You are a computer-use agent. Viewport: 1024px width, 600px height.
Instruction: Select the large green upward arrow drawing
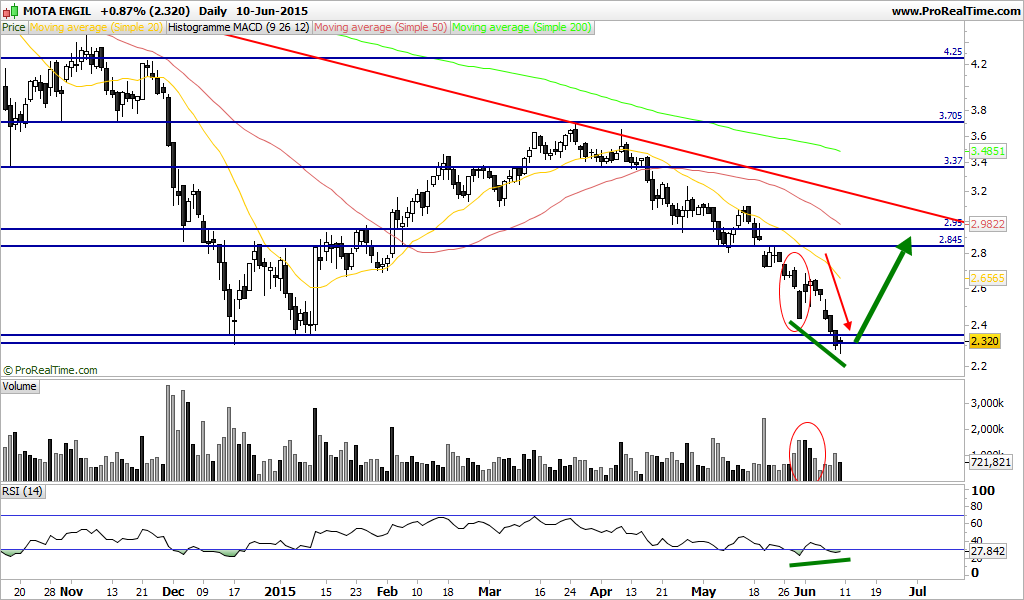click(x=882, y=290)
